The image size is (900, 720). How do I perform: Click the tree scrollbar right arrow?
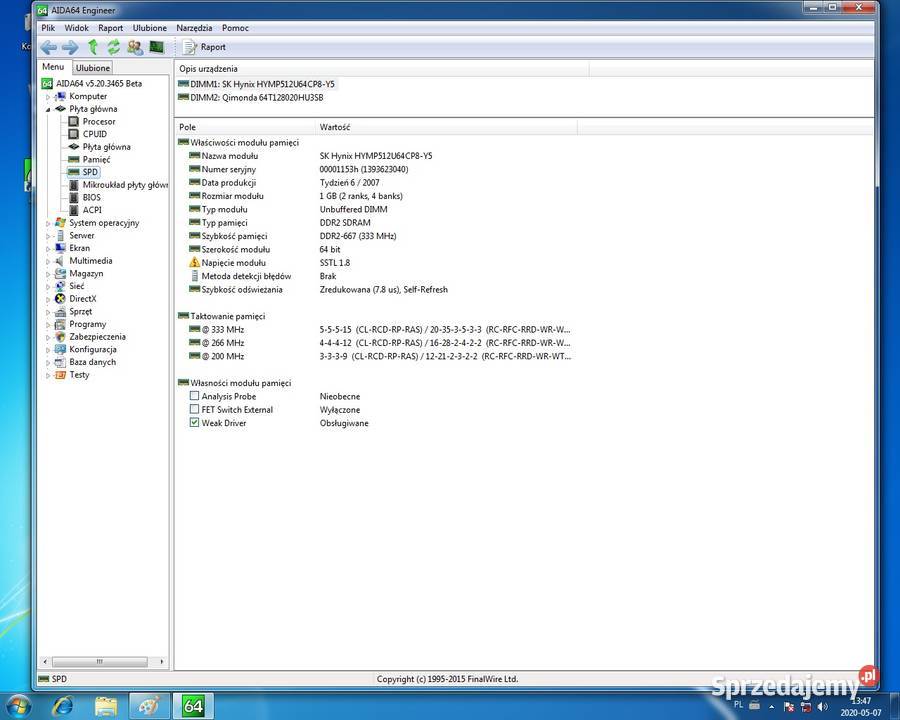(x=162, y=661)
